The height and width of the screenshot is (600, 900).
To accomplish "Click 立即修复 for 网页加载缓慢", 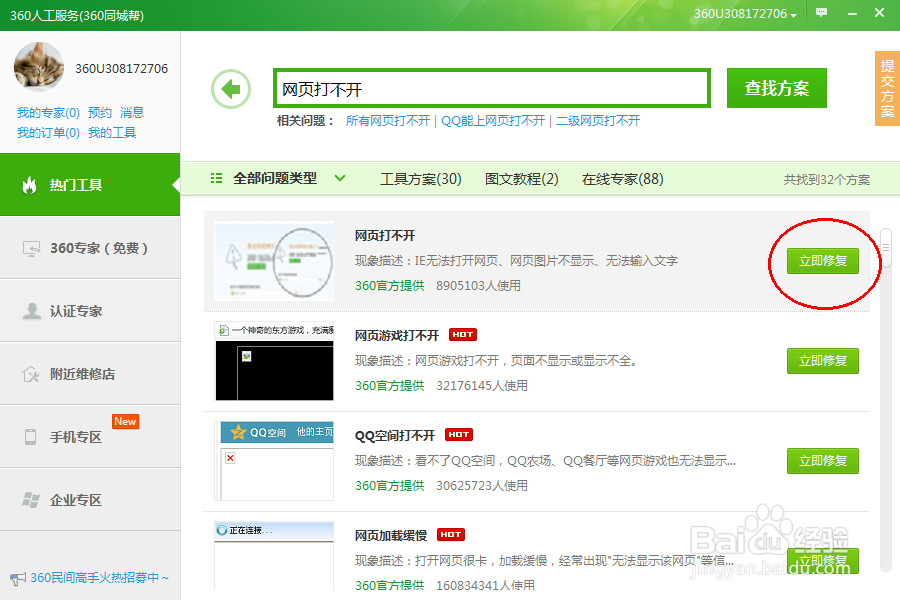I will click(823, 561).
